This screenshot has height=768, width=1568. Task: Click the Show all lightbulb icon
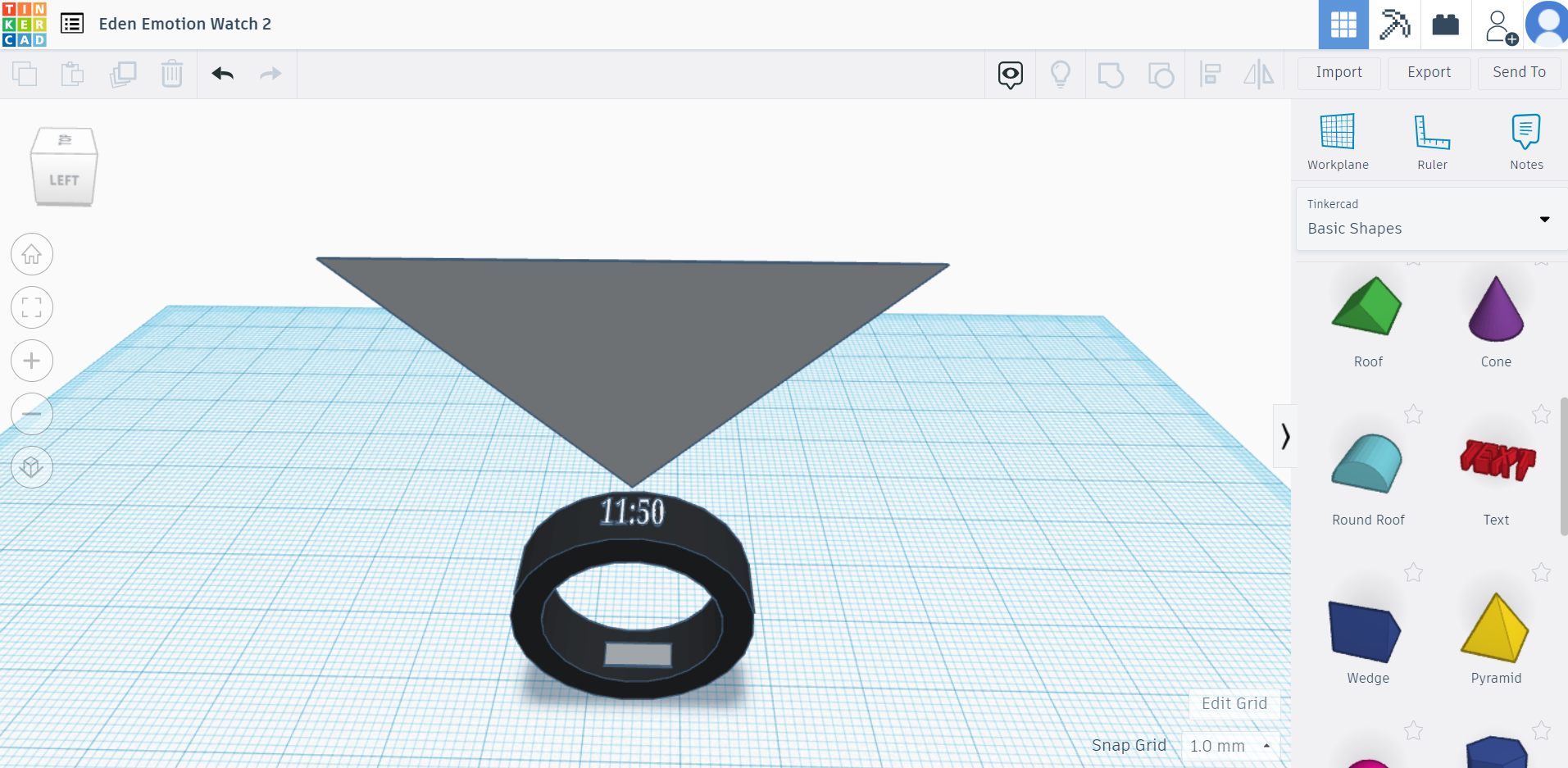point(1061,75)
